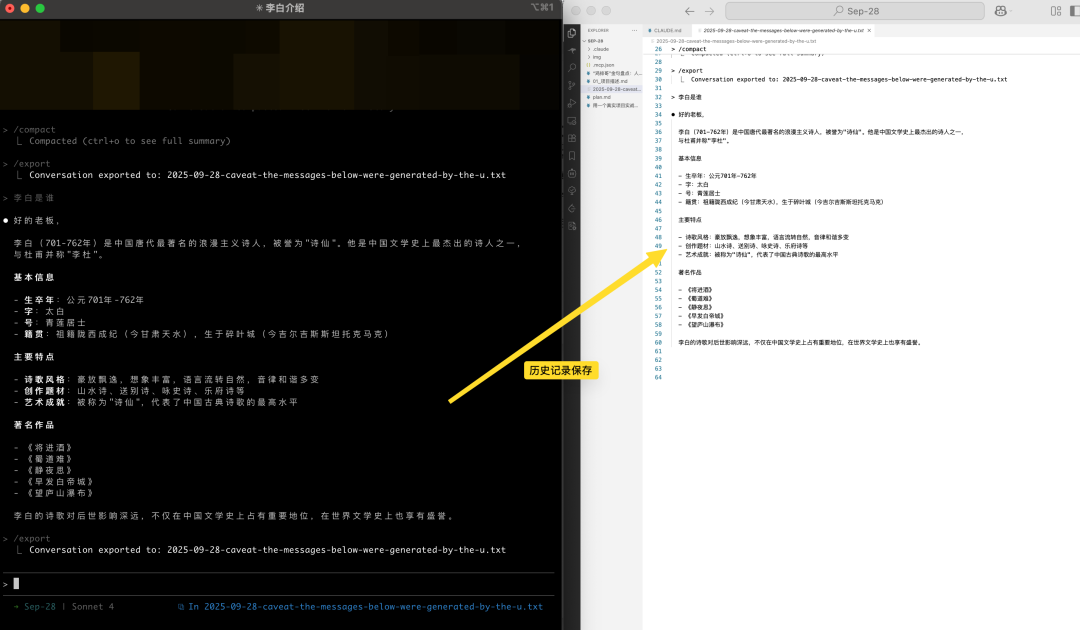Image resolution: width=1080 pixels, height=630 pixels.
Task: Open the Explorer more actions ellipsis
Action: coord(634,30)
